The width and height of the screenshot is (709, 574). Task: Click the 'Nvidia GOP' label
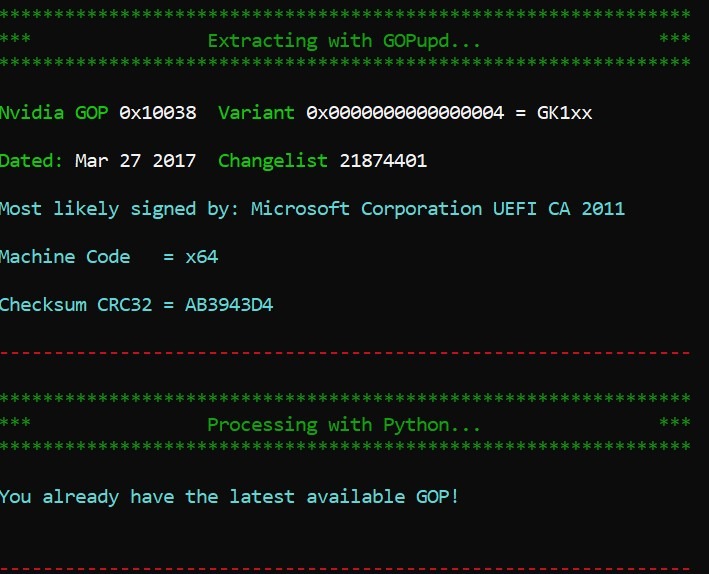click(54, 113)
